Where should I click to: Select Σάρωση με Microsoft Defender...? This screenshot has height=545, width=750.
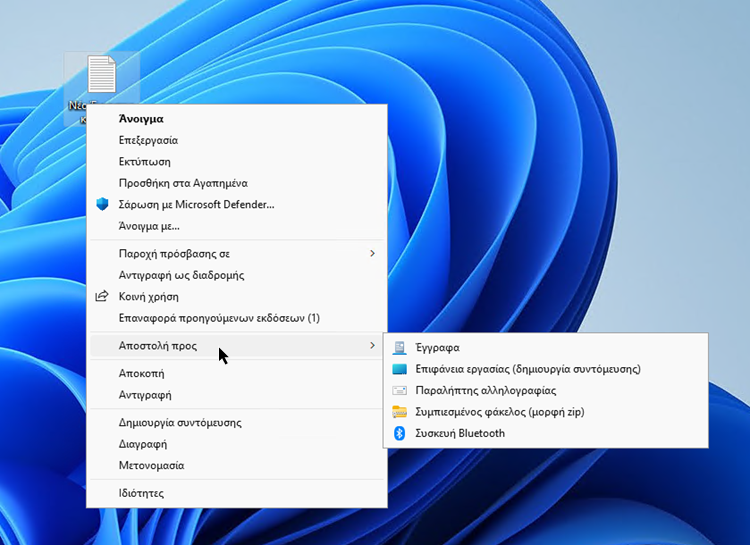click(x=237, y=204)
